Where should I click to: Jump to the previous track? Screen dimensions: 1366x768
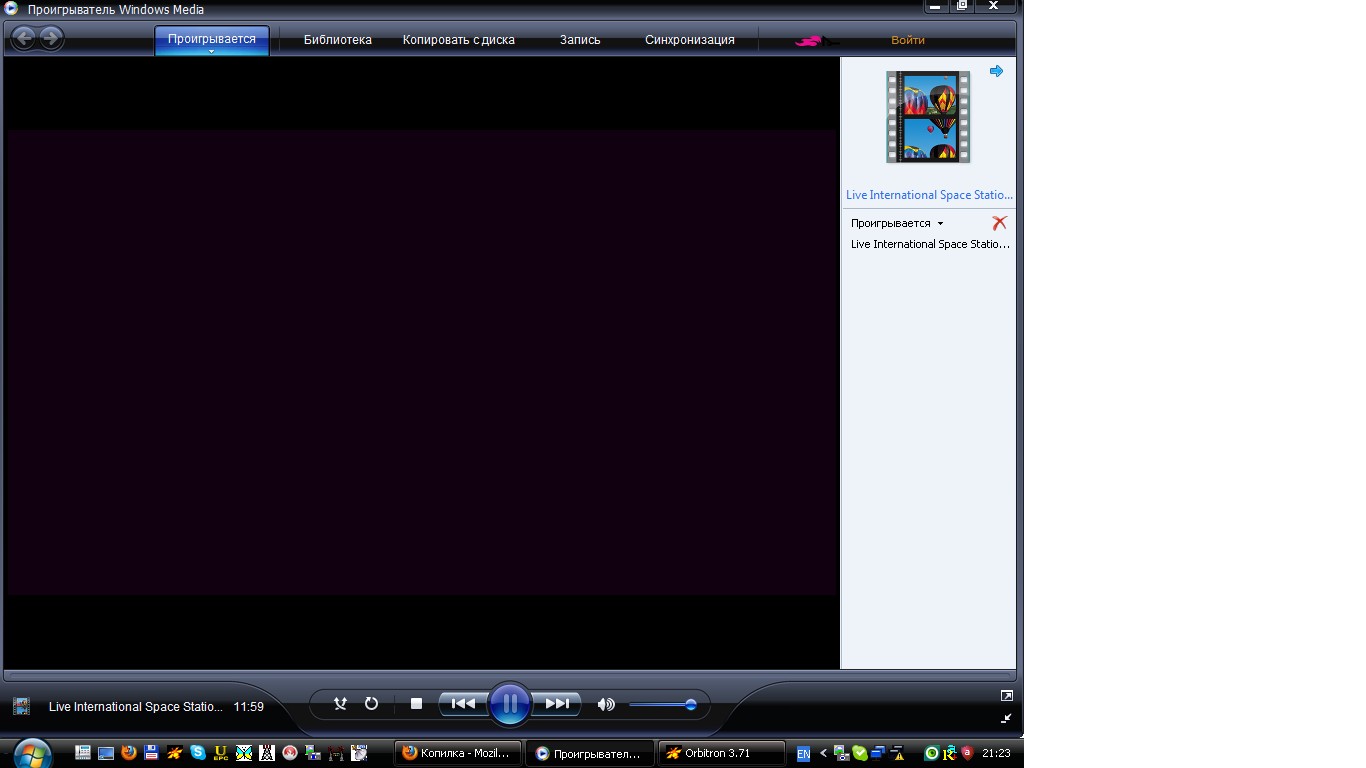462,704
